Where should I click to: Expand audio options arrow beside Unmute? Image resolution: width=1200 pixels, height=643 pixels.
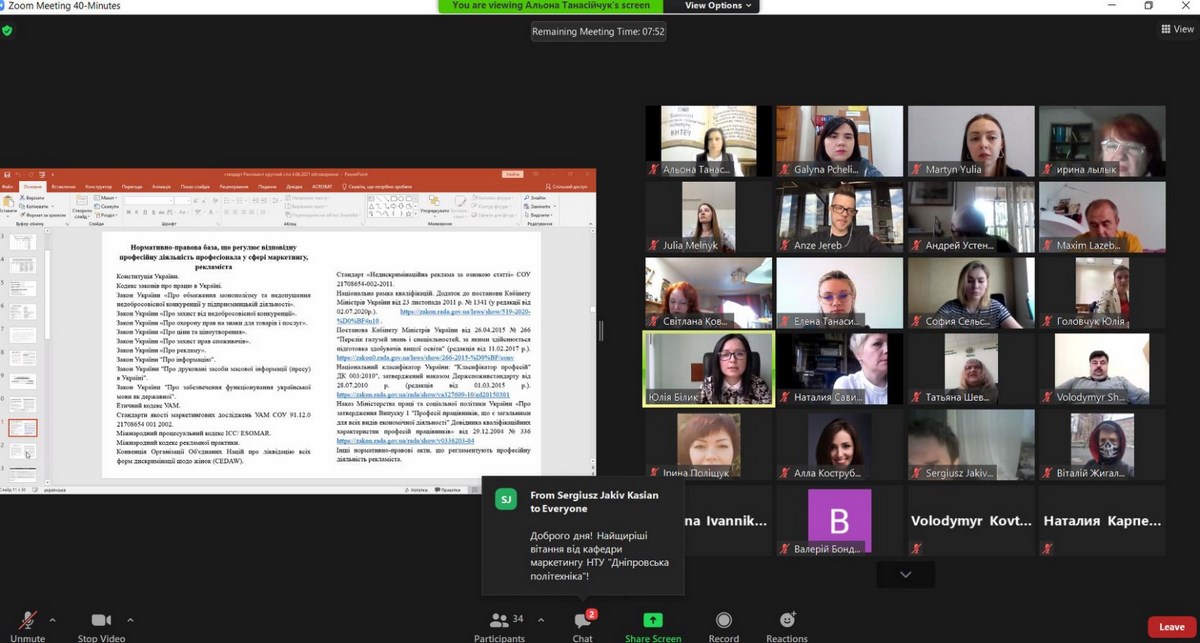[x=53, y=619]
